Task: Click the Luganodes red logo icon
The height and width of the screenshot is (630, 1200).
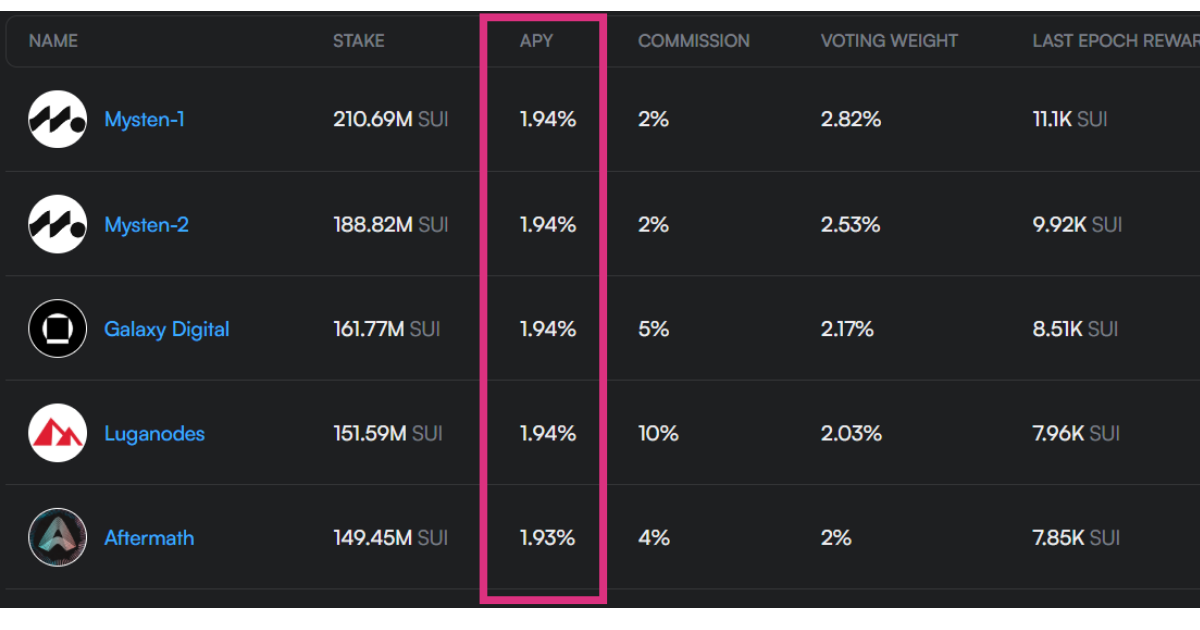Action: [x=57, y=433]
